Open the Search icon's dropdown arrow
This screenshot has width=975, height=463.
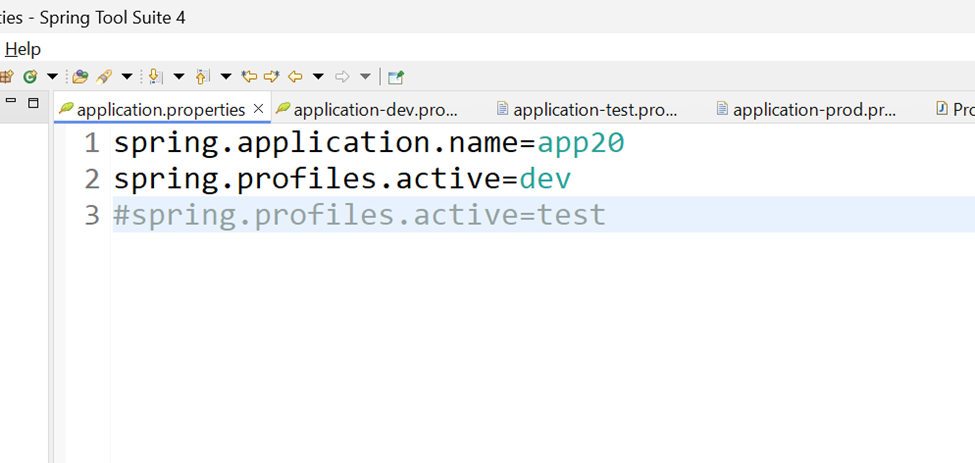point(127,77)
